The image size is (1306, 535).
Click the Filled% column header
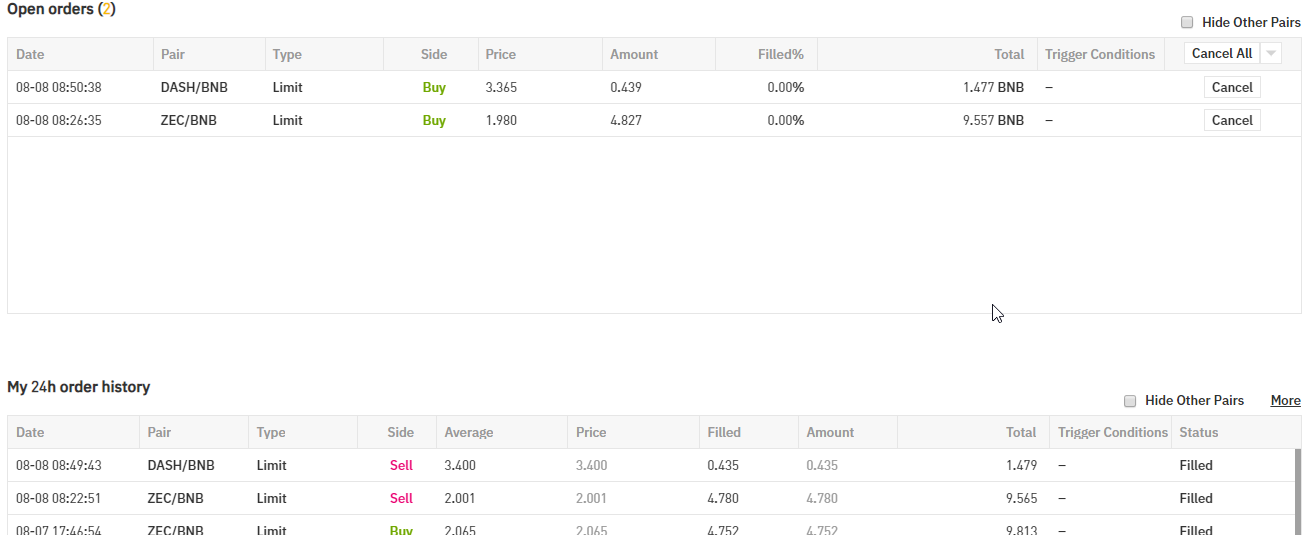[780, 54]
